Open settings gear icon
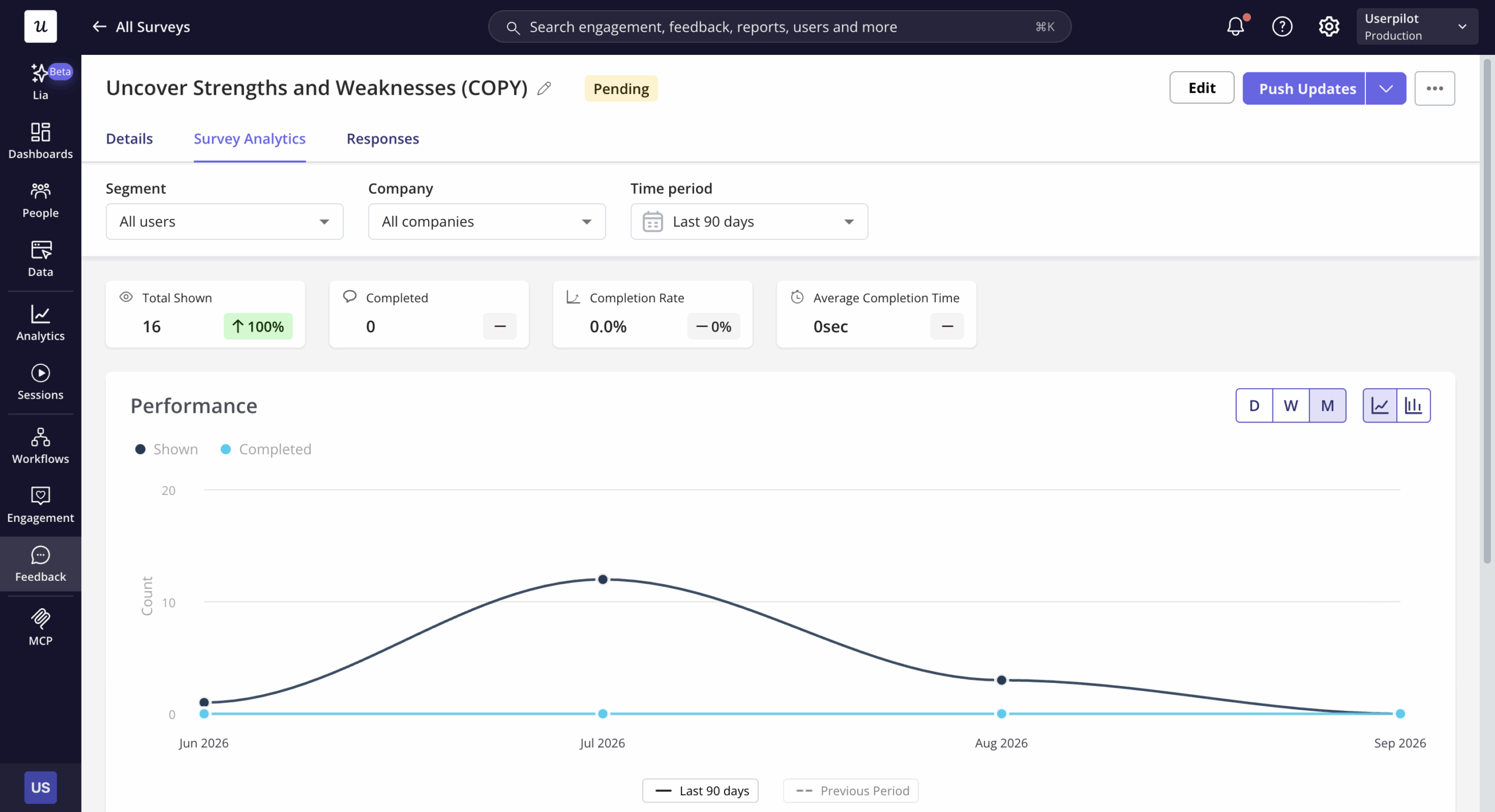 pos(1329,26)
